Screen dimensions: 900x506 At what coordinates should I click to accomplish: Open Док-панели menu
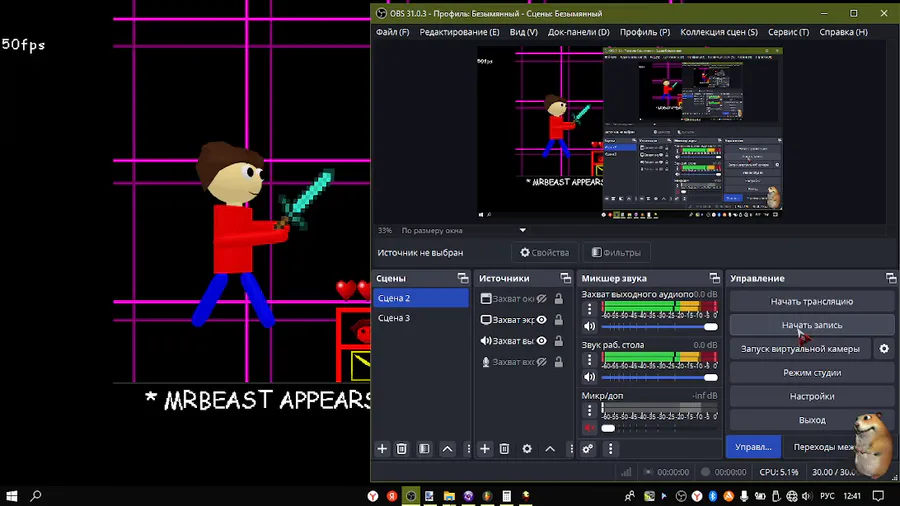579,32
